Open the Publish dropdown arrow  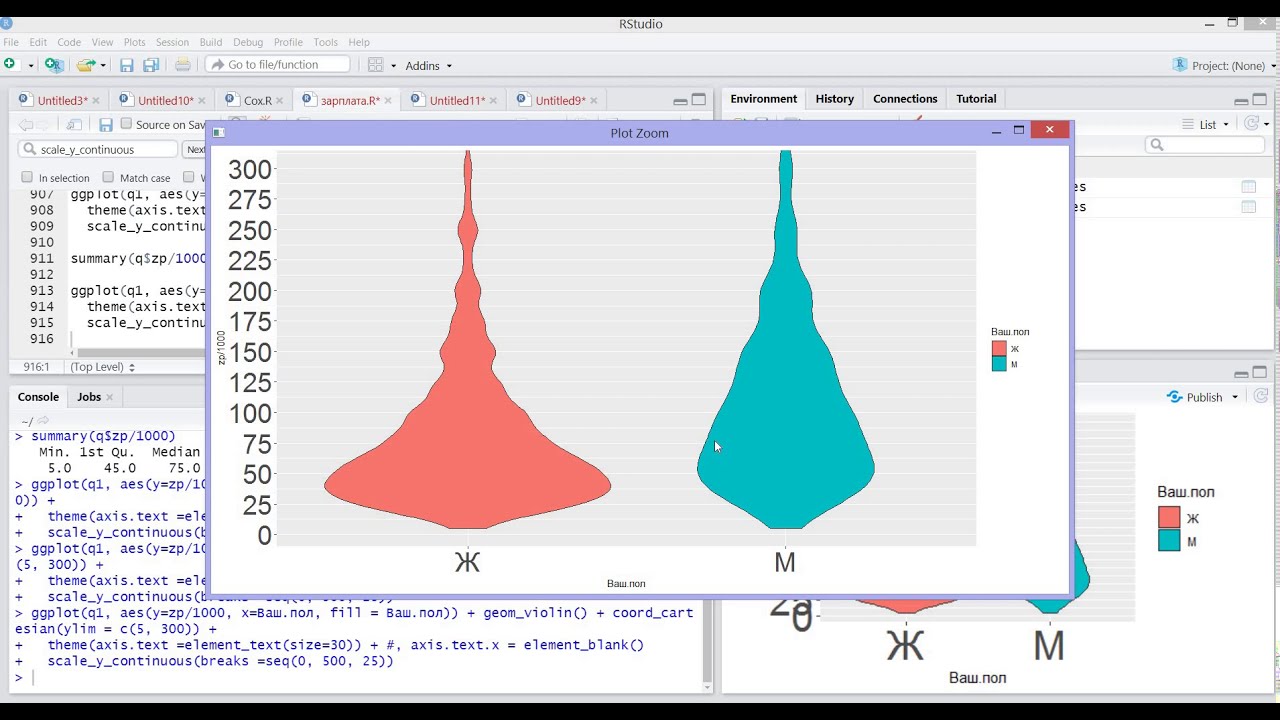pyautogui.click(x=1235, y=397)
